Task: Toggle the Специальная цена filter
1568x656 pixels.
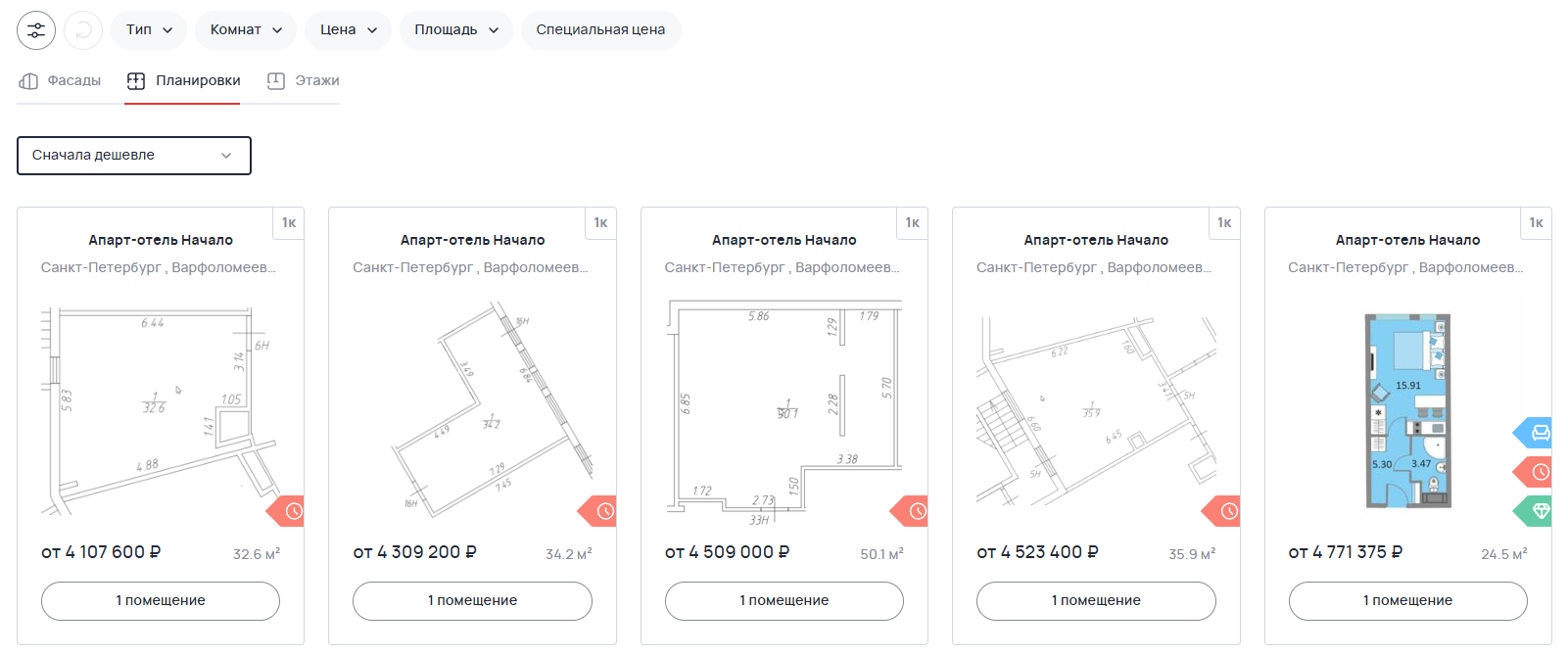Action: (600, 30)
